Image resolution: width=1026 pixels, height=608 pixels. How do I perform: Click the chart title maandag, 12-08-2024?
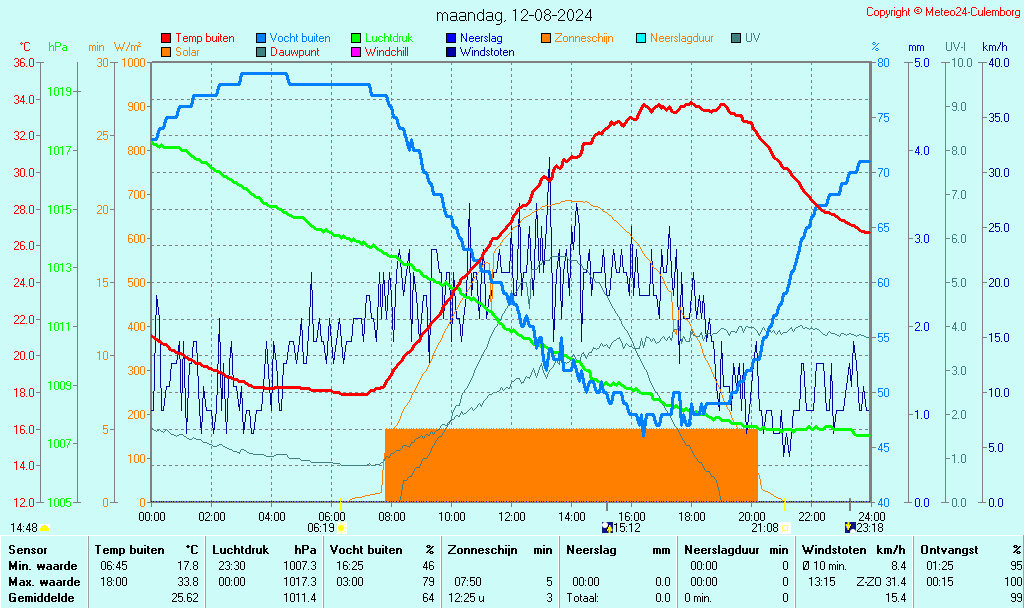[x=514, y=15]
